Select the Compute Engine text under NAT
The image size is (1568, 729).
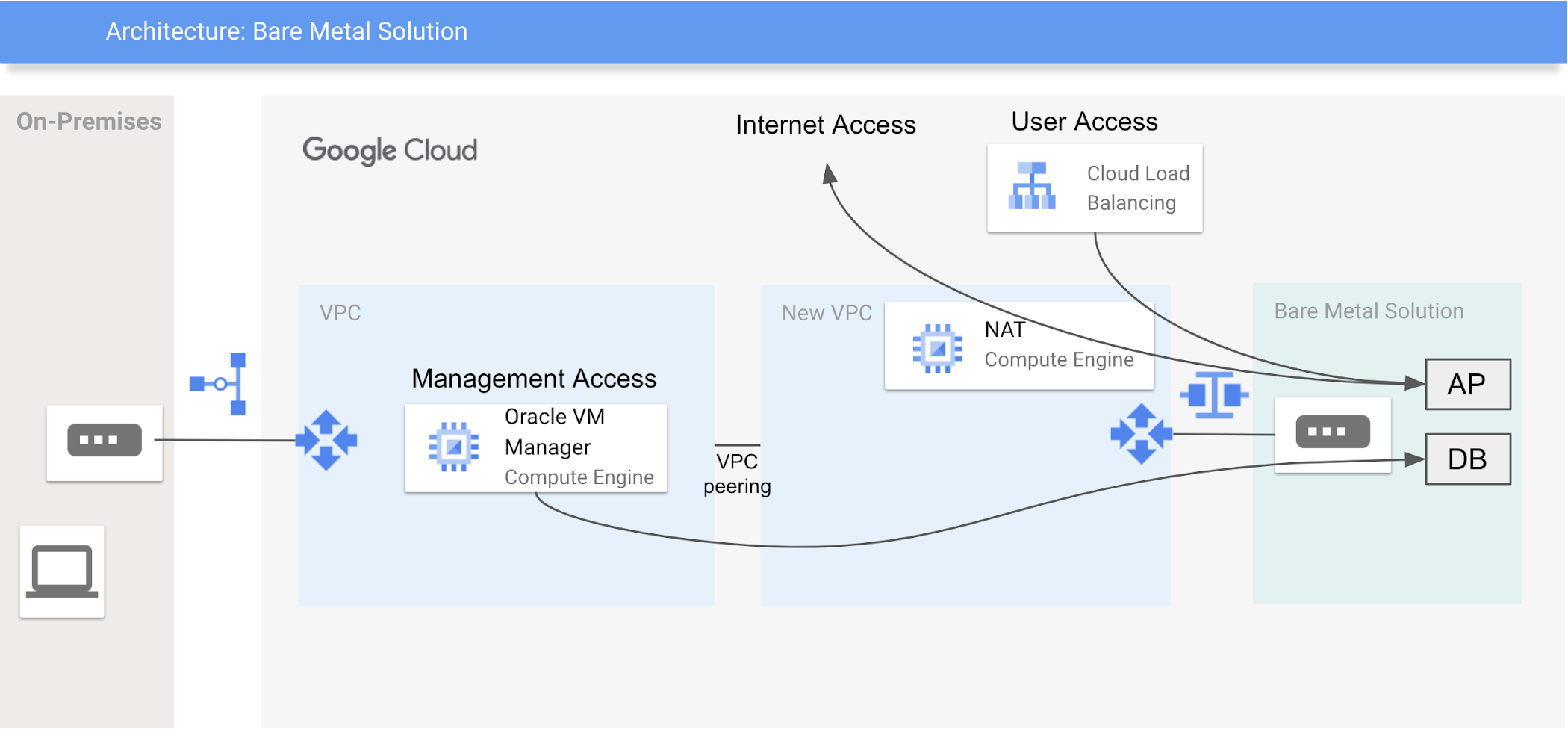[x=1059, y=360]
